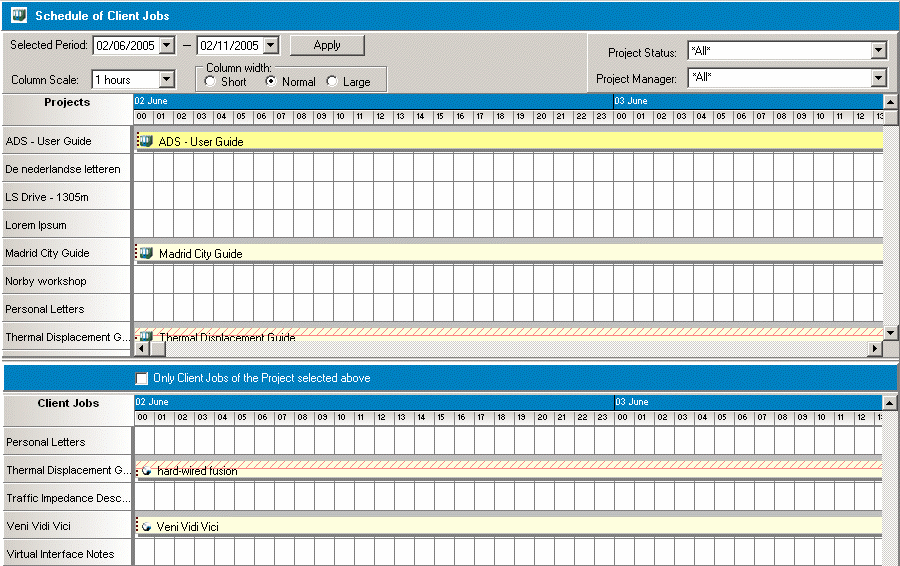Click the end date field 02/11/2005
Image resolution: width=900 pixels, height=566 pixels.
tap(230, 45)
